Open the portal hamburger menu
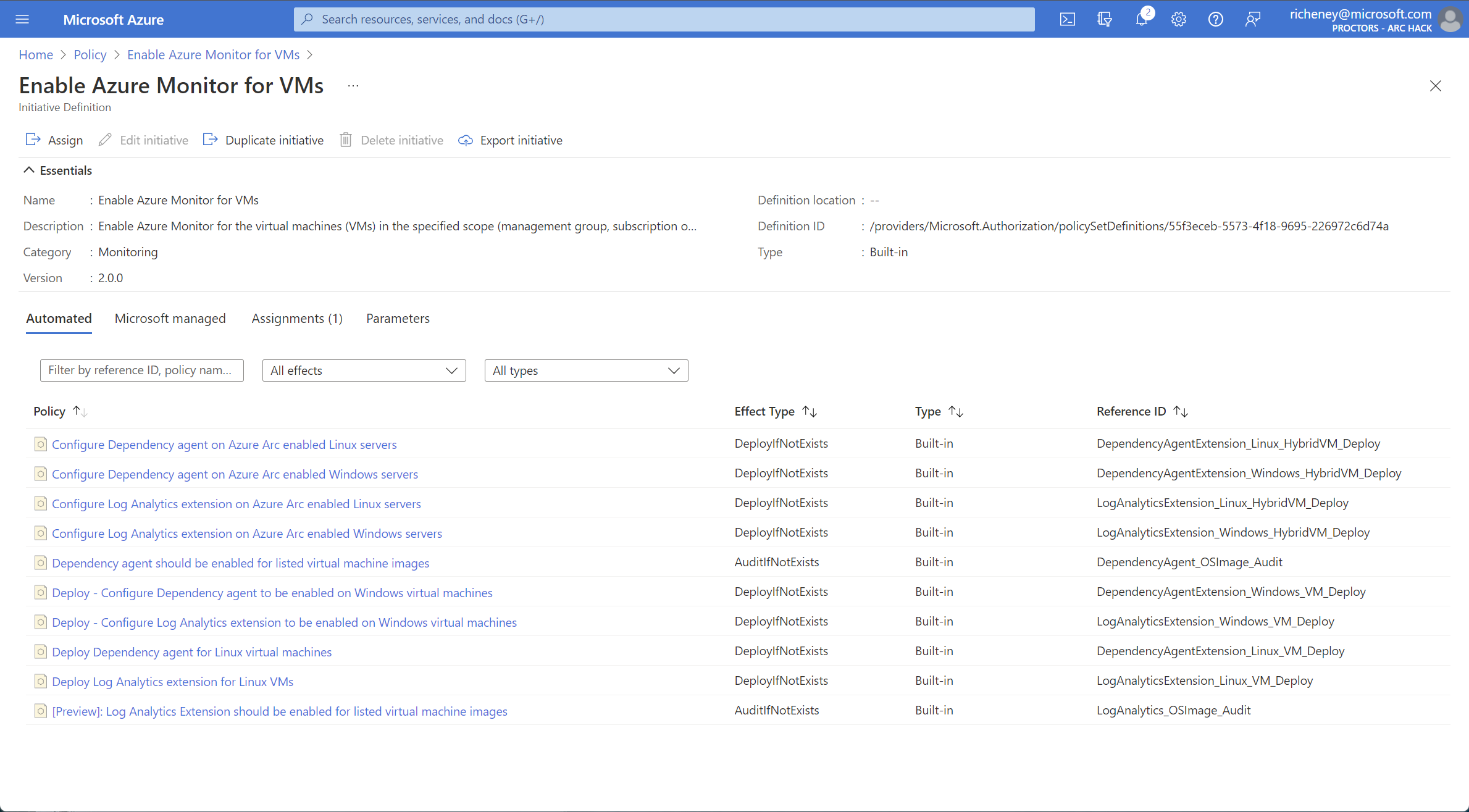The image size is (1469, 812). tap(22, 19)
